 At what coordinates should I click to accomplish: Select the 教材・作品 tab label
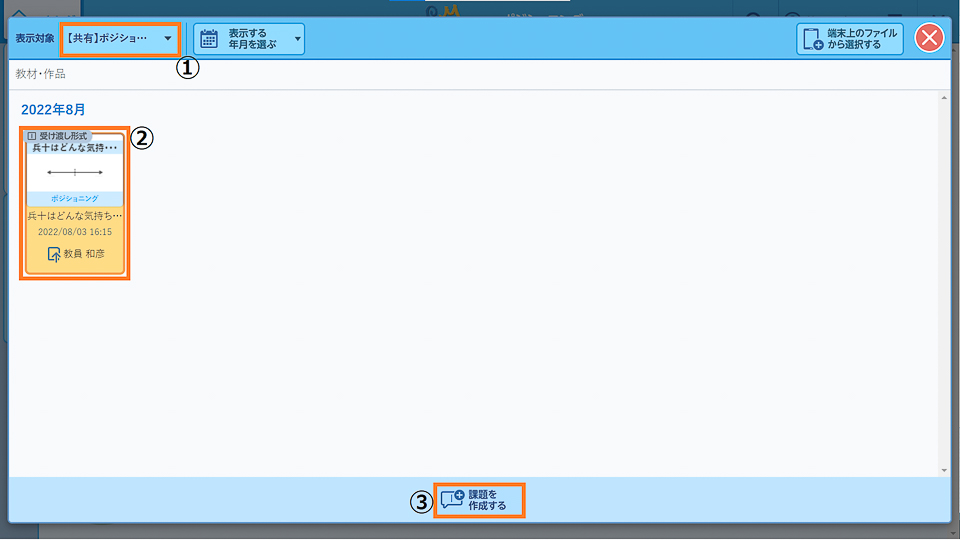click(x=41, y=74)
